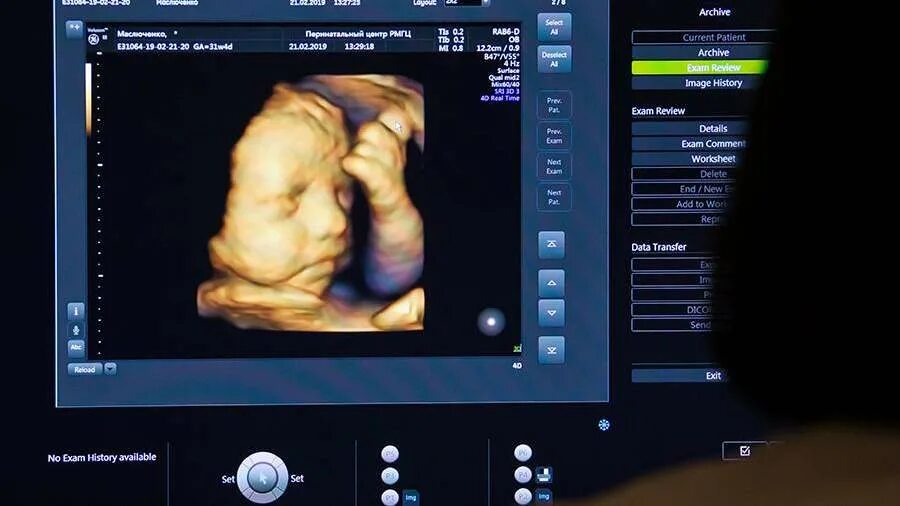900x506 pixels.
Task: Move down one image with single down arrow
Action: [x=552, y=313]
